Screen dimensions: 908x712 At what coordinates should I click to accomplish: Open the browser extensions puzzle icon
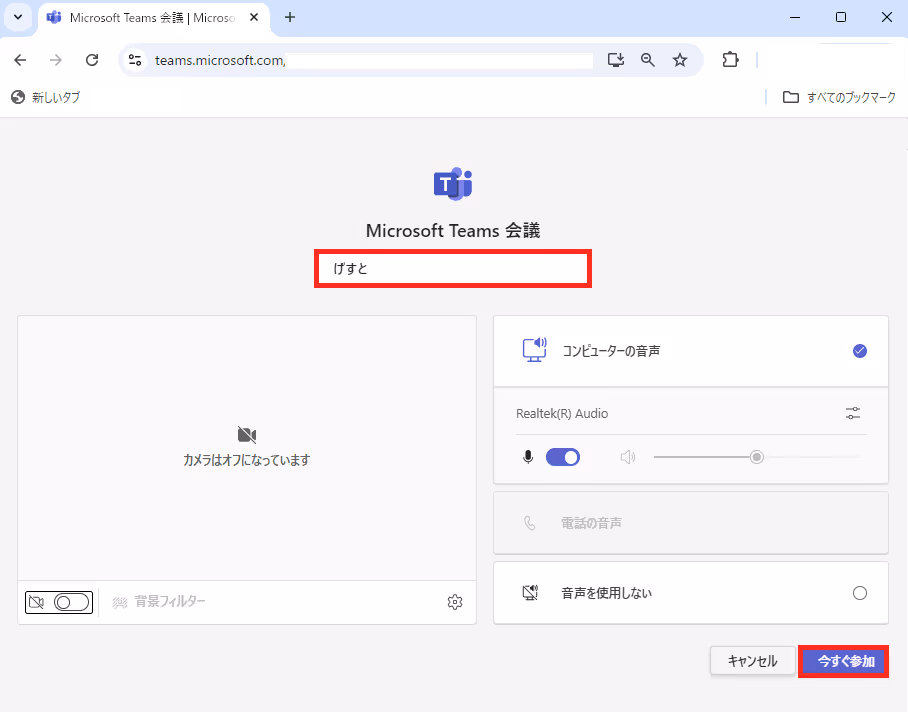tap(731, 60)
